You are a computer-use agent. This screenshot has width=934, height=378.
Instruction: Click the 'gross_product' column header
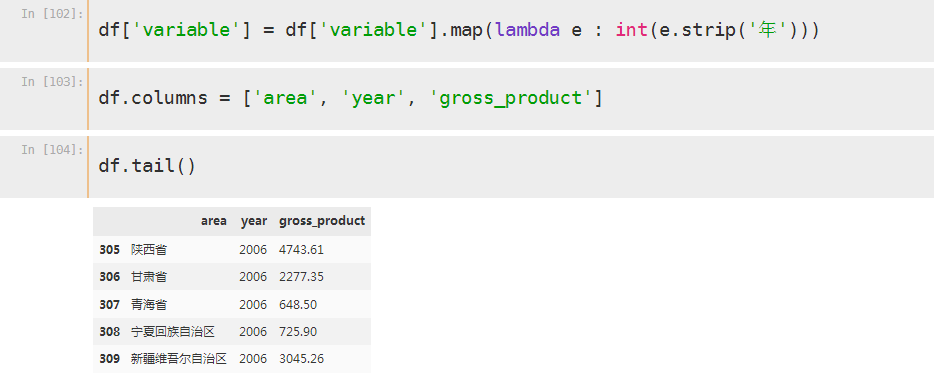tap(322, 221)
